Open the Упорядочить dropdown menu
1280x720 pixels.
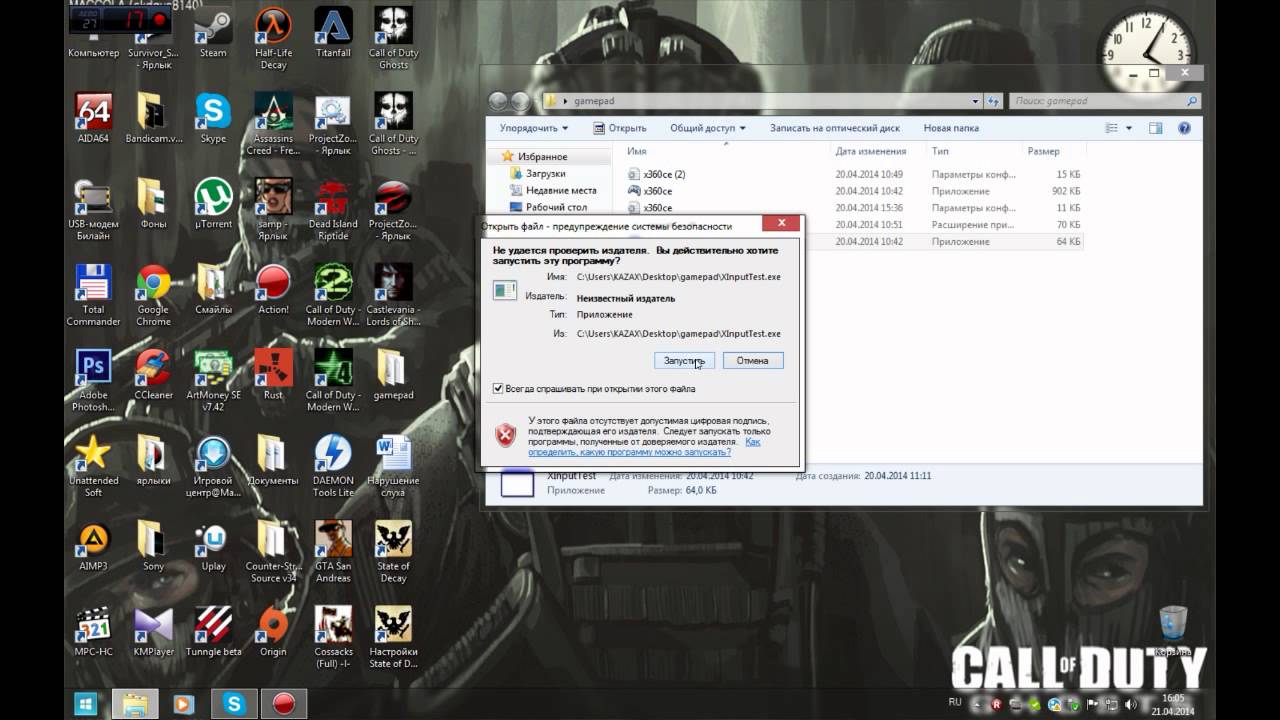(533, 128)
